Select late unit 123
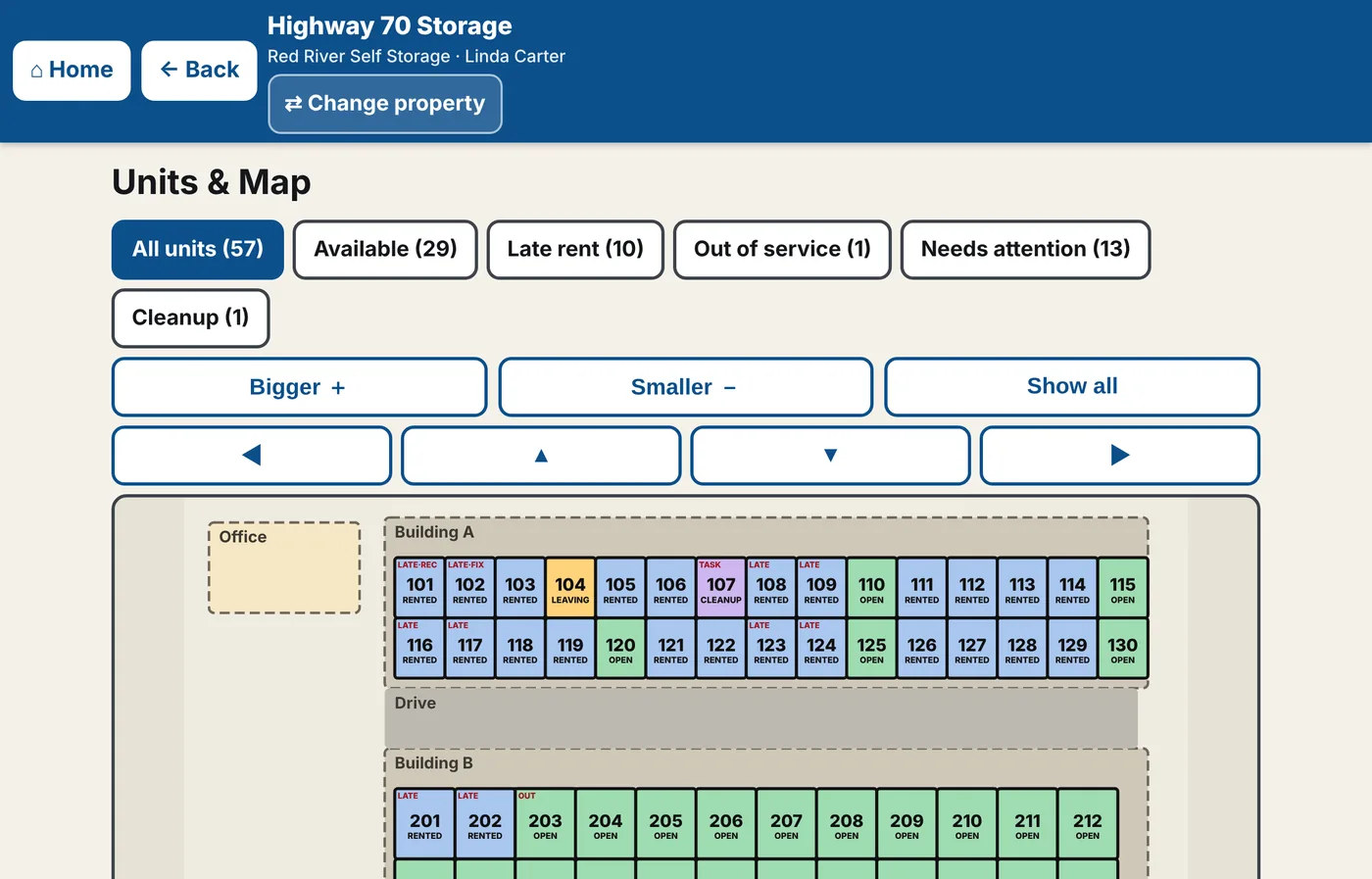The height and width of the screenshot is (879, 1372). tap(771, 648)
